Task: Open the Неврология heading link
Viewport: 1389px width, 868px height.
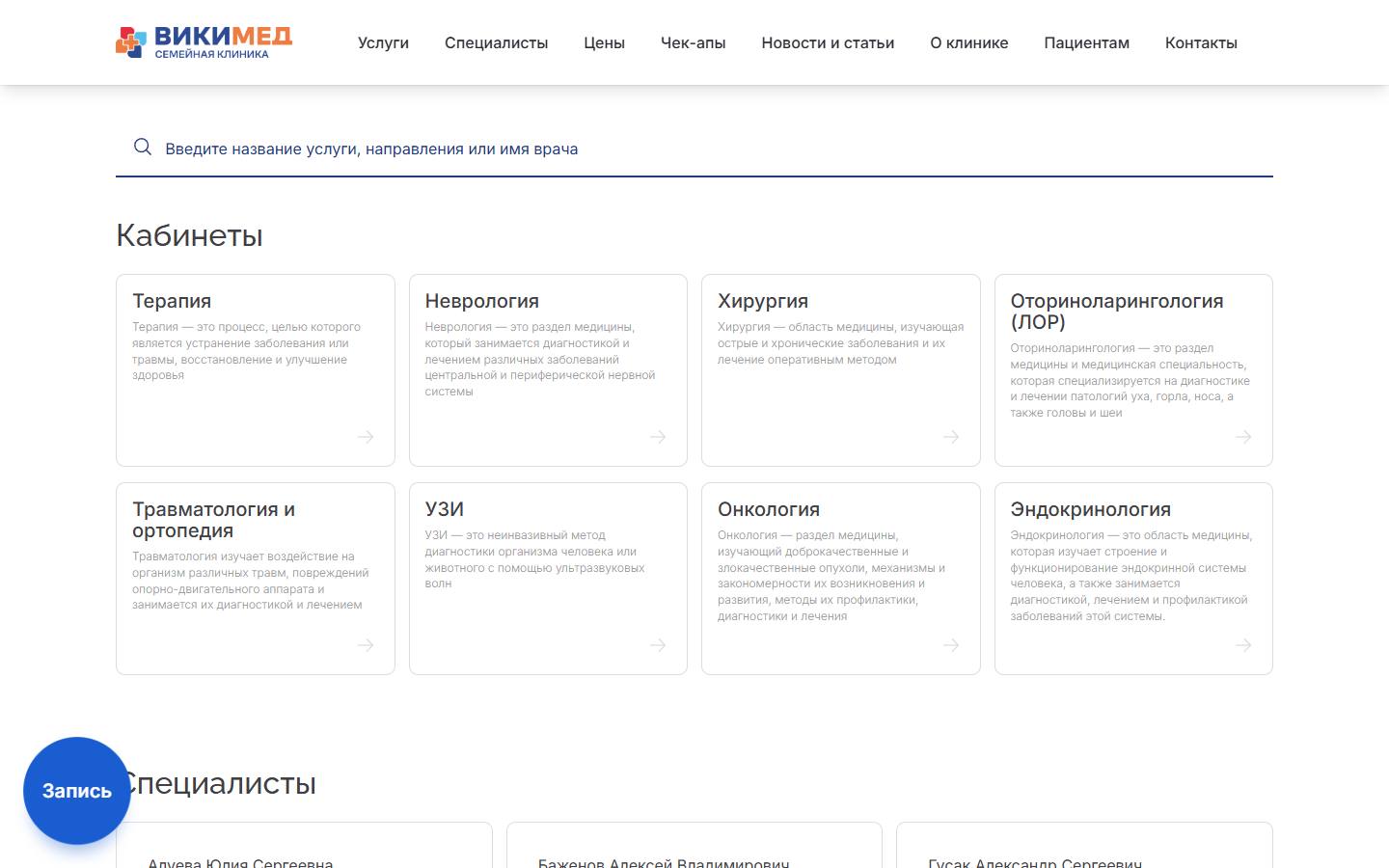Action: coord(482,301)
